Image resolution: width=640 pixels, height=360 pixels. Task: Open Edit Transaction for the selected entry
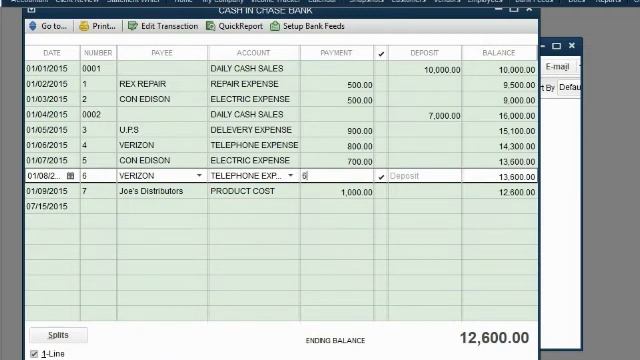coord(163,26)
